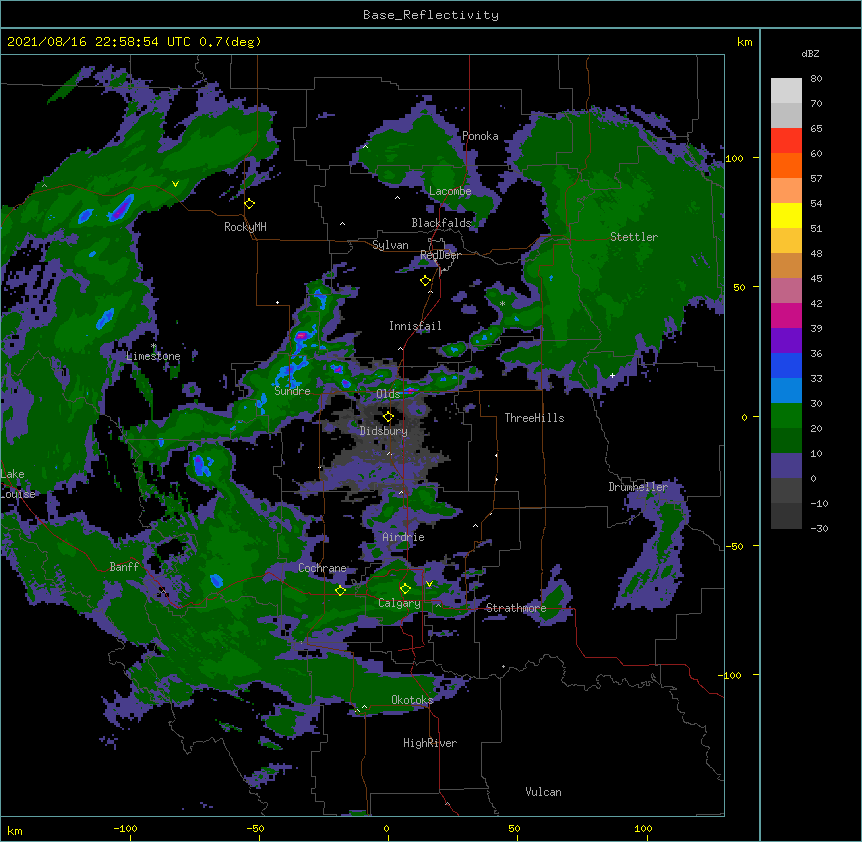The height and width of the screenshot is (842, 862).
Task: Click the green 20 dBZ legend swatch
Action: coord(786,416)
